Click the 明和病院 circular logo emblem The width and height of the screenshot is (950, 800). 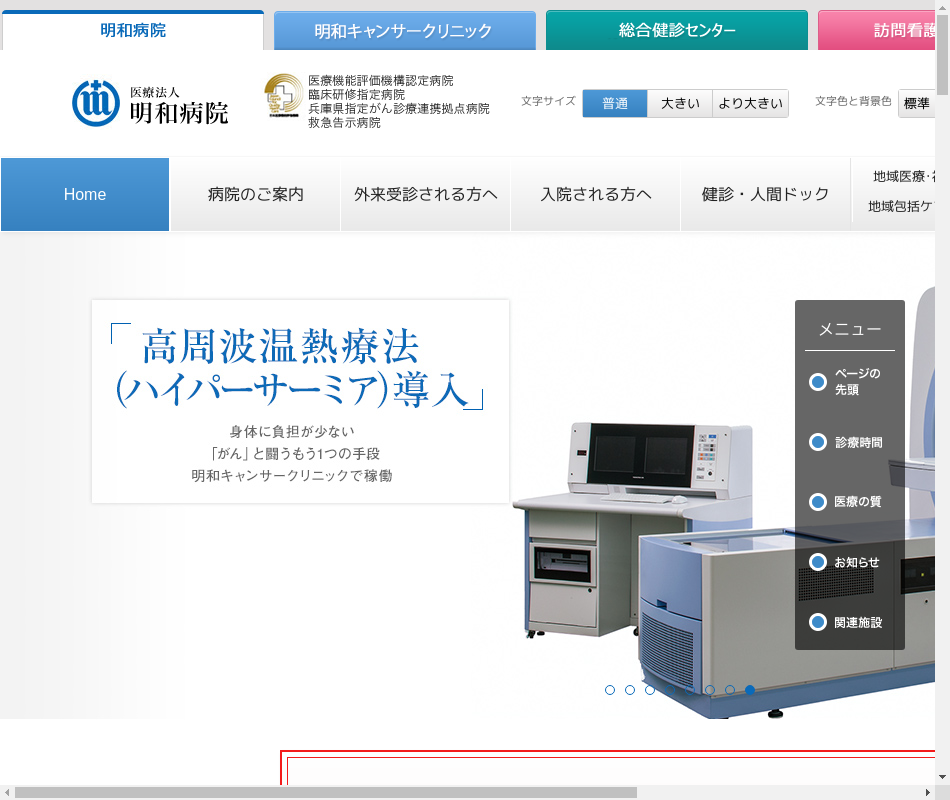point(96,103)
